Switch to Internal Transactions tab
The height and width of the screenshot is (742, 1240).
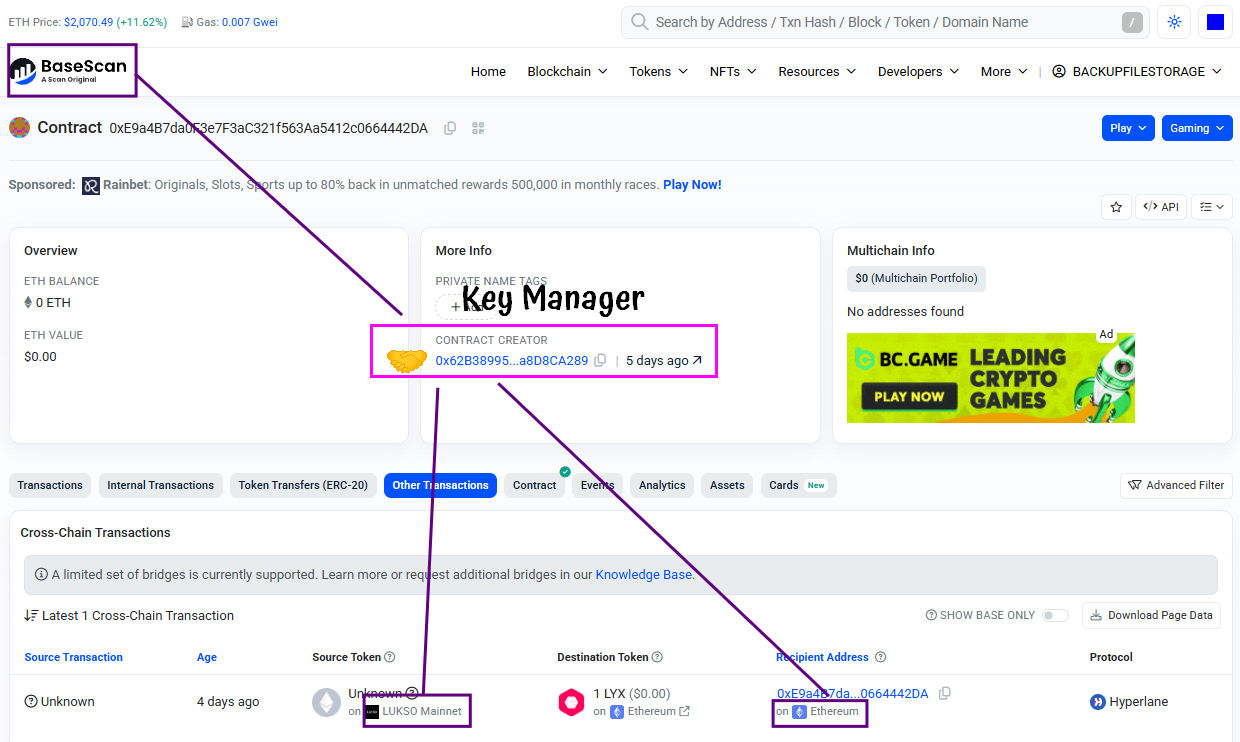[x=161, y=485]
